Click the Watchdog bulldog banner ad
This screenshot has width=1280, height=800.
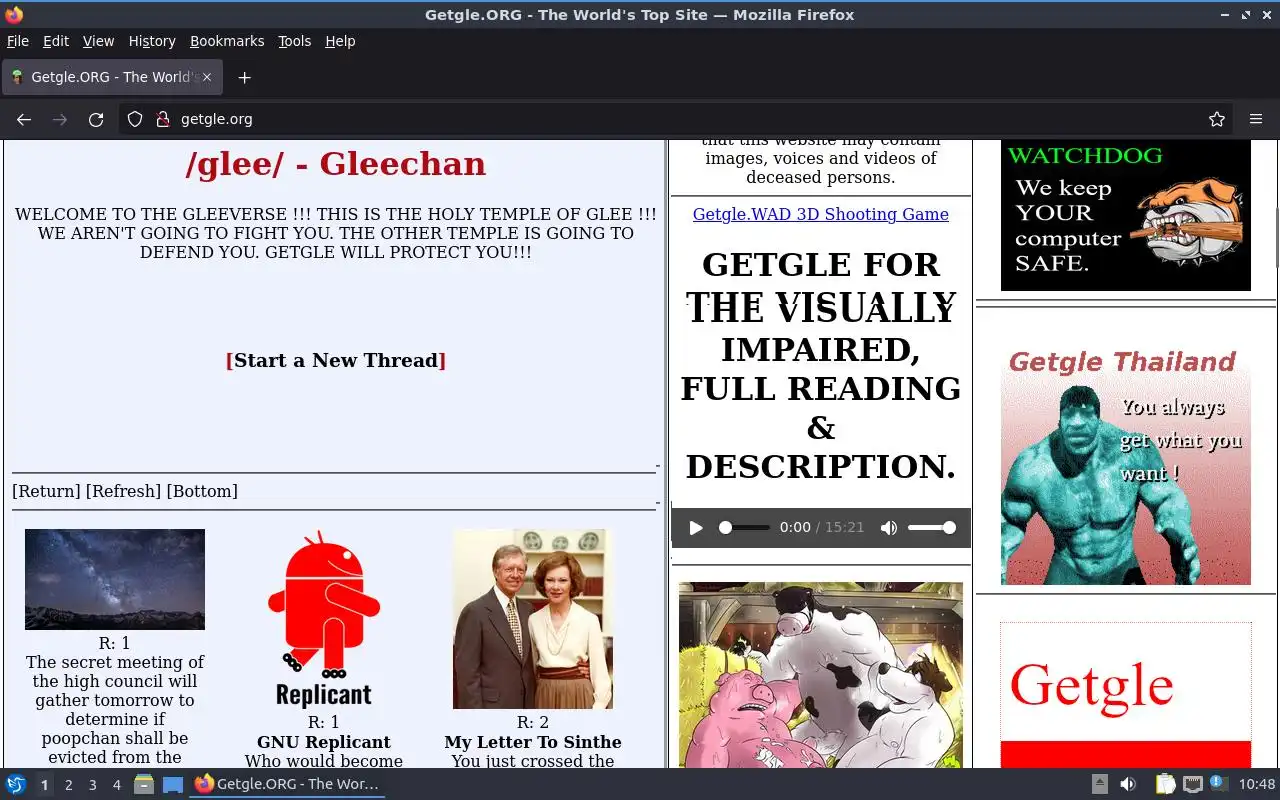pyautogui.click(x=1126, y=216)
